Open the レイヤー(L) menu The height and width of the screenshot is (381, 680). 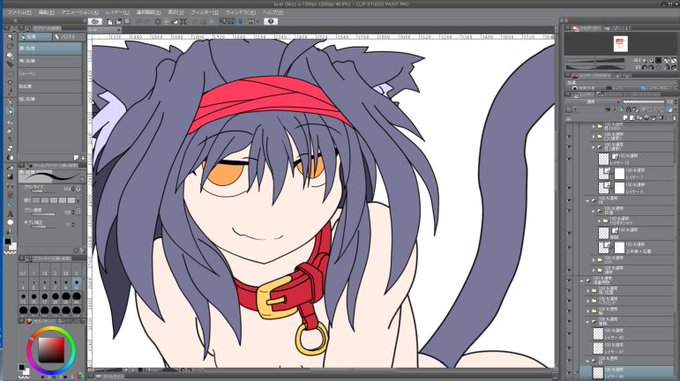click(x=117, y=13)
